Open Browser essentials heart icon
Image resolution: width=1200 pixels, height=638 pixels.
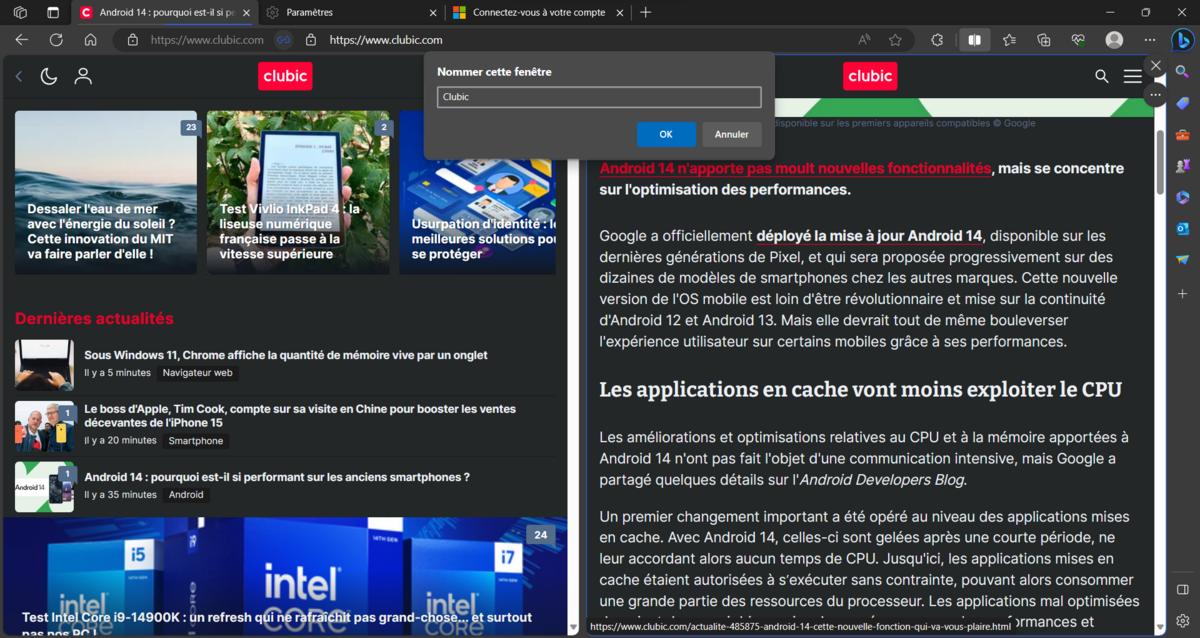point(1077,40)
